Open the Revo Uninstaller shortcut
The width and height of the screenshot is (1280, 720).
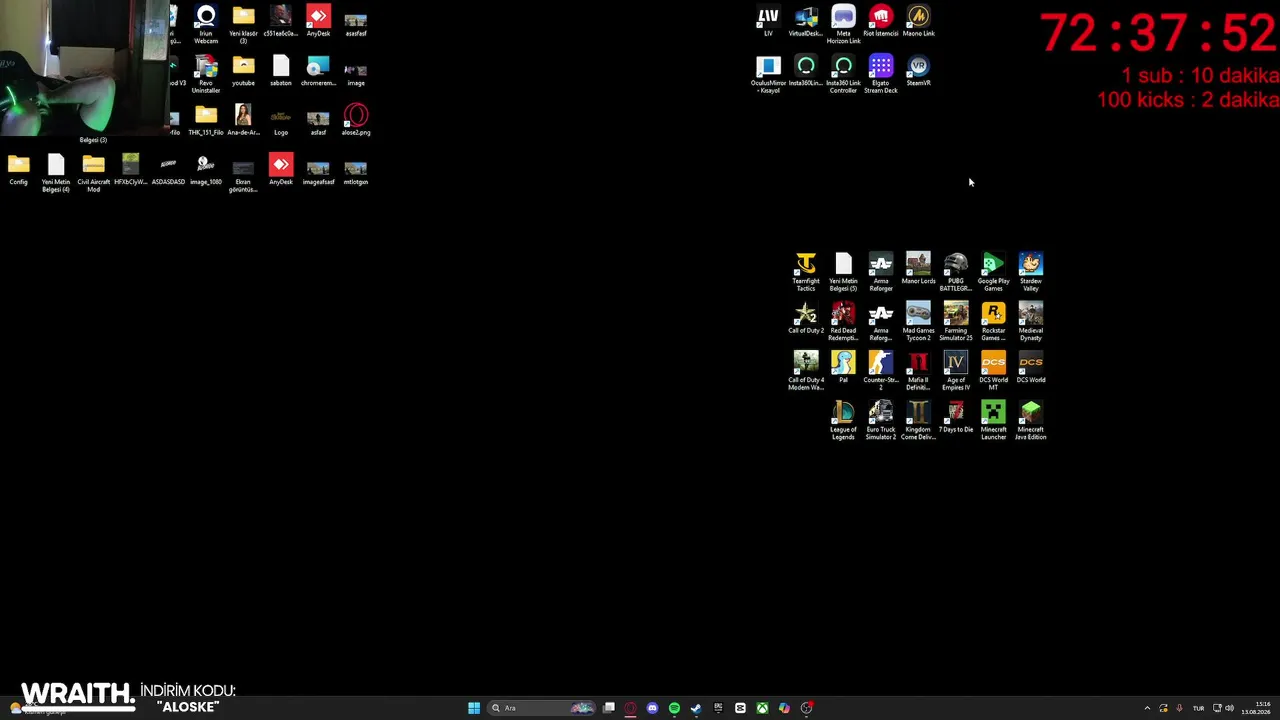click(206, 74)
